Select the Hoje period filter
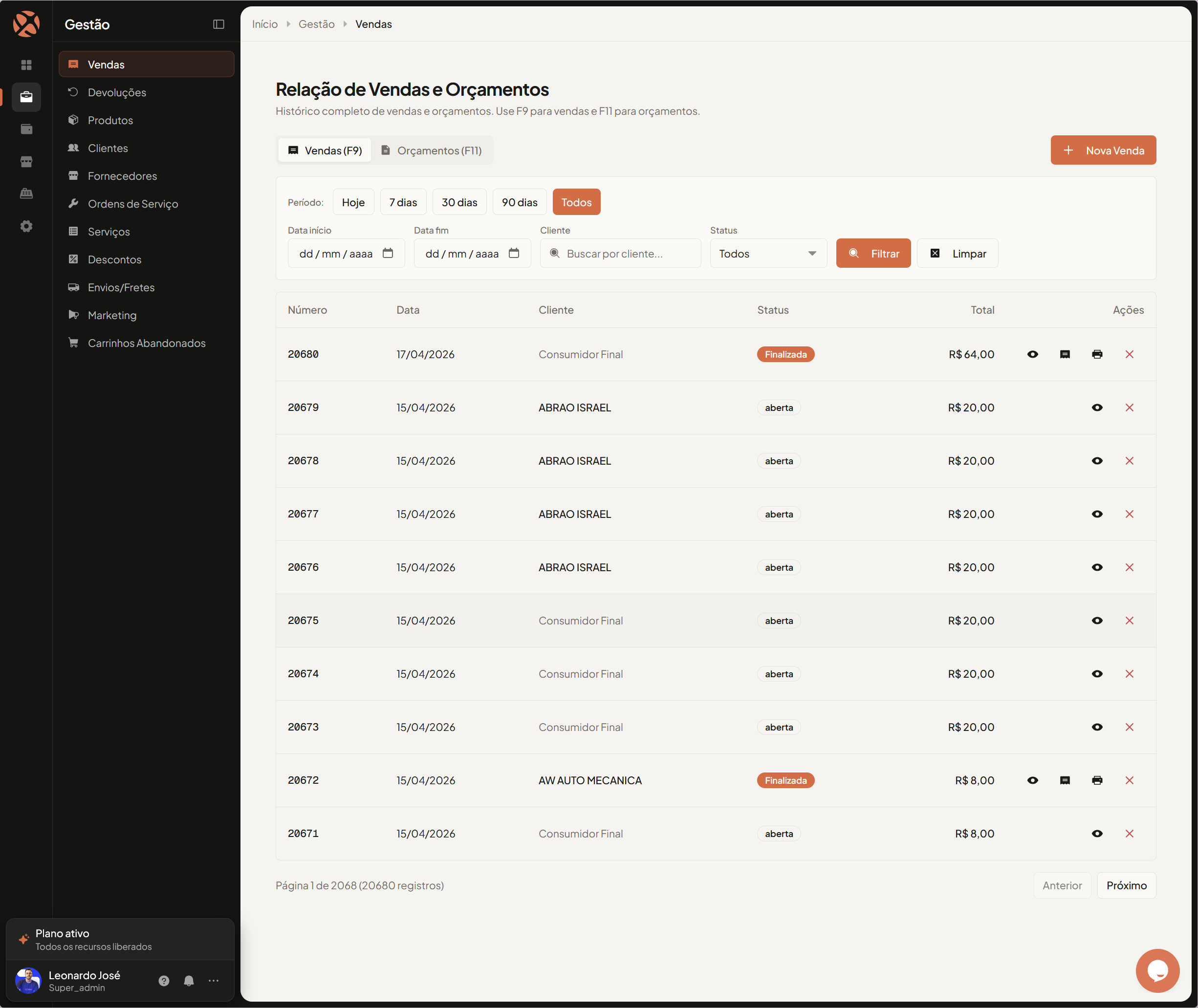Image resolution: width=1198 pixels, height=1008 pixels. 353,202
